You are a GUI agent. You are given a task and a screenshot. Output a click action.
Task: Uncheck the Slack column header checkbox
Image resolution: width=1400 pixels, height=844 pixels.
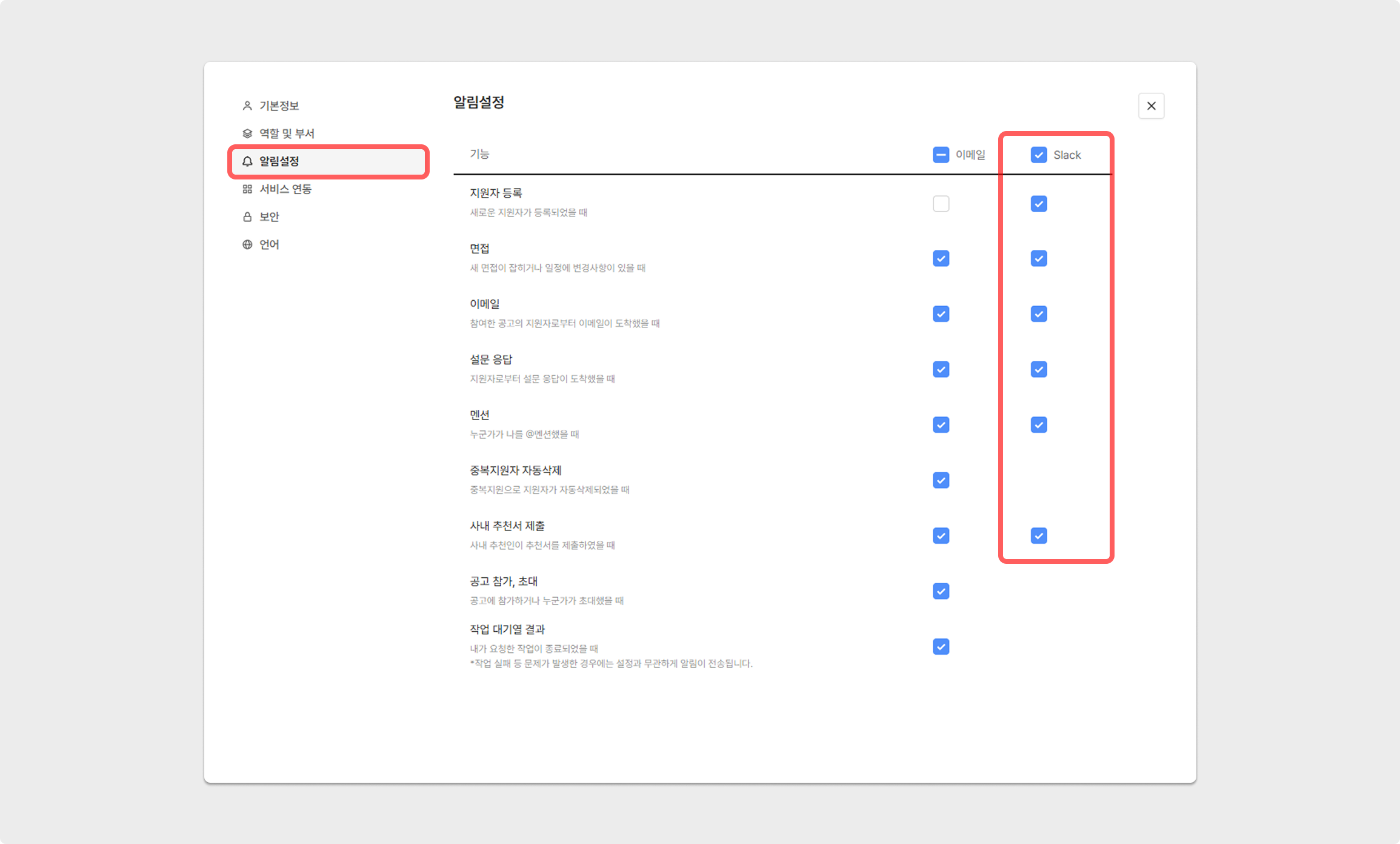coord(1039,155)
